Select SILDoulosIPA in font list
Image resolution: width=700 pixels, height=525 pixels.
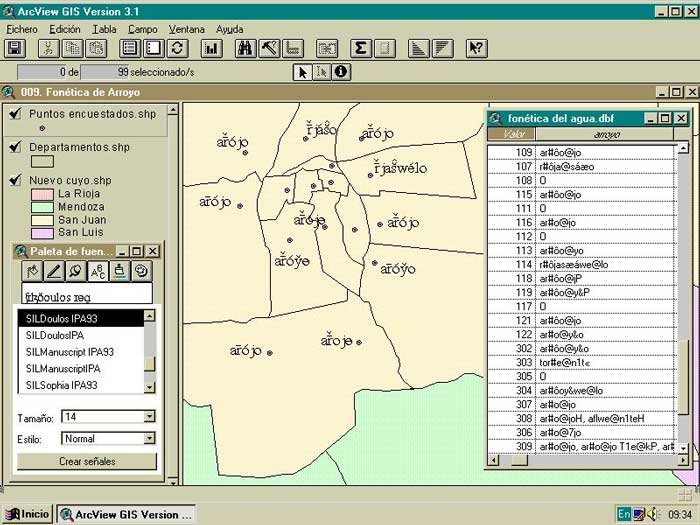(81, 335)
